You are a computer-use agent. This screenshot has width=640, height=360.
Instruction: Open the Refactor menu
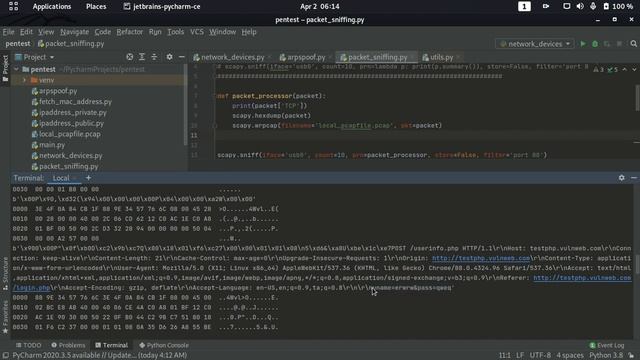[130, 31]
